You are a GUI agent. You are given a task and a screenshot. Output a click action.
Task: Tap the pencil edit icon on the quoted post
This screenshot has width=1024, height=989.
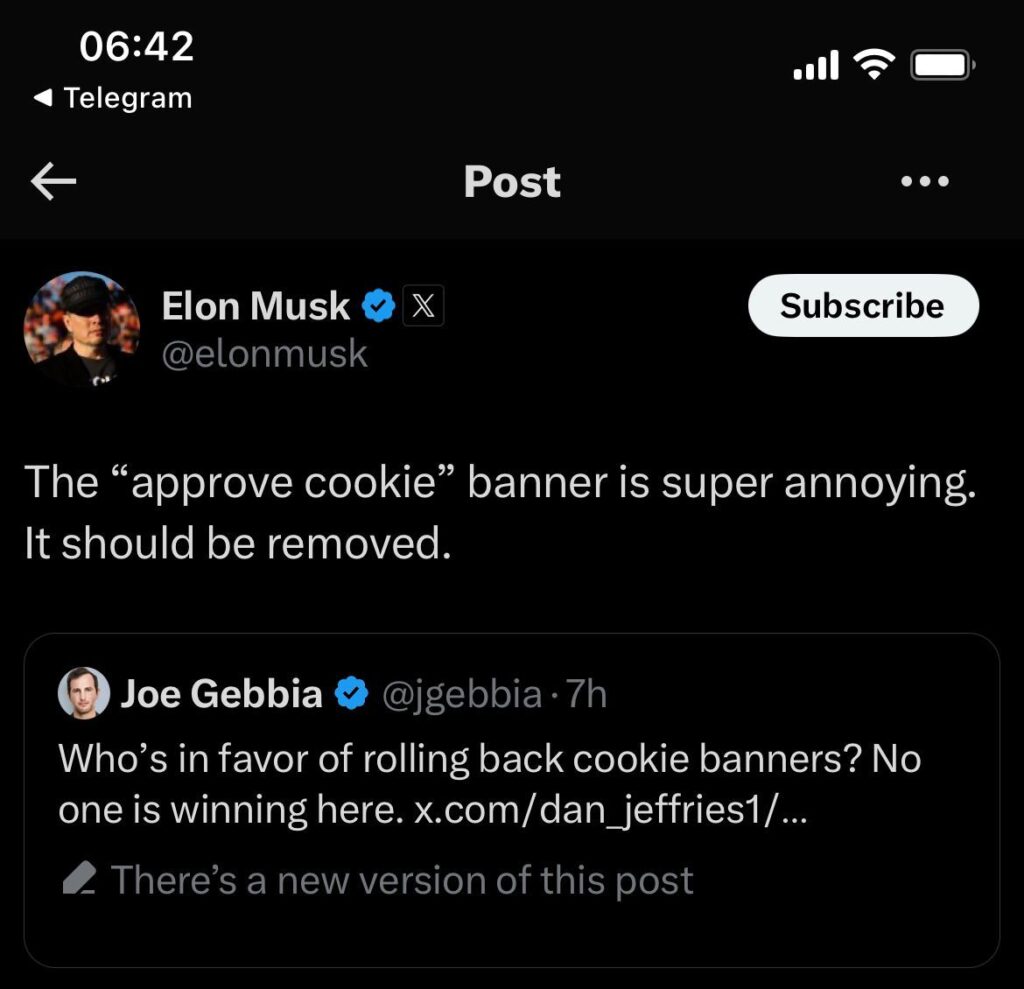coord(80,879)
